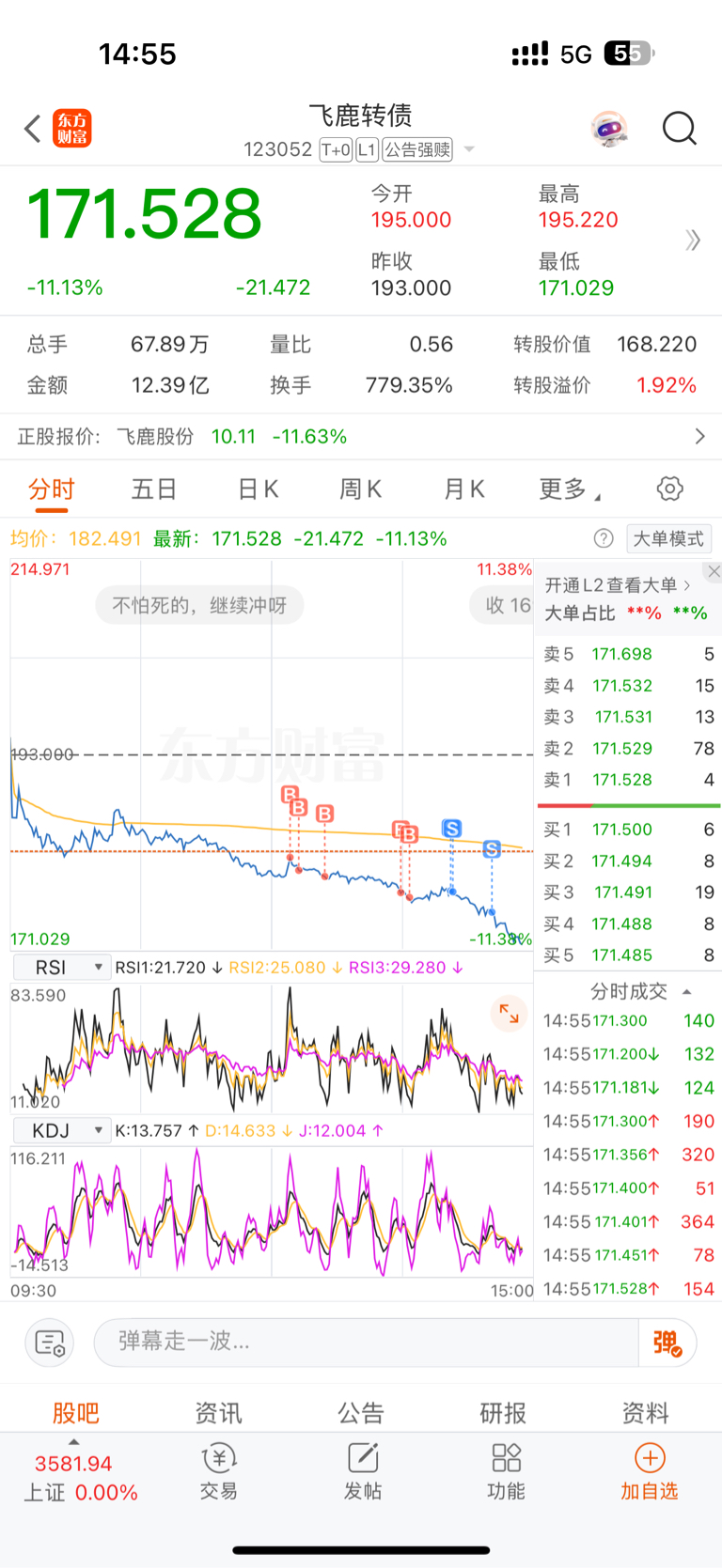Expand more quote details double chevron

click(x=693, y=241)
